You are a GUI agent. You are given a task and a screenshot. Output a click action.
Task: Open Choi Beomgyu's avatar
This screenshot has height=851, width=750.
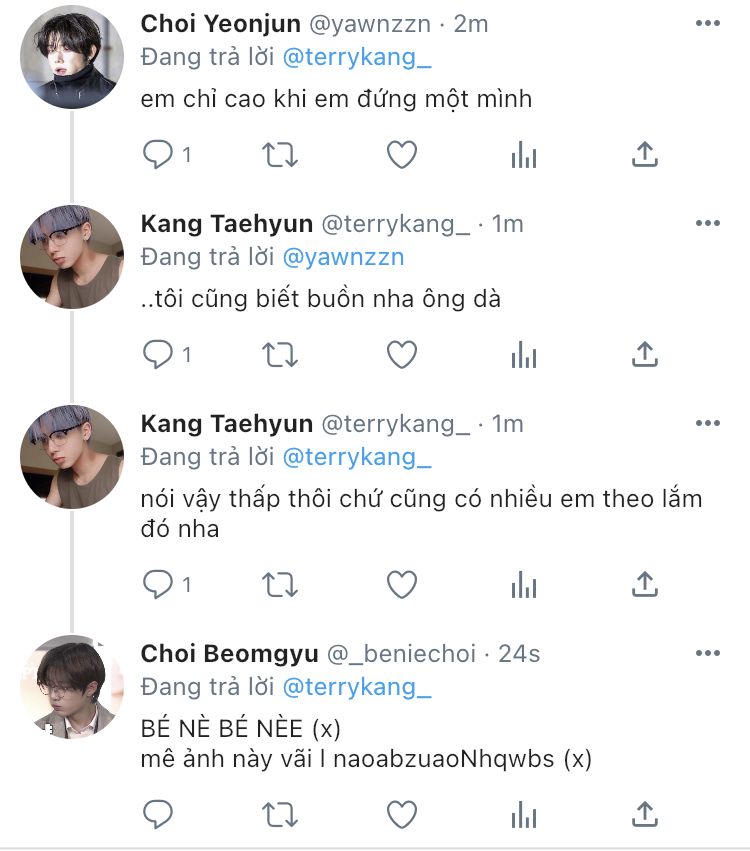72,687
